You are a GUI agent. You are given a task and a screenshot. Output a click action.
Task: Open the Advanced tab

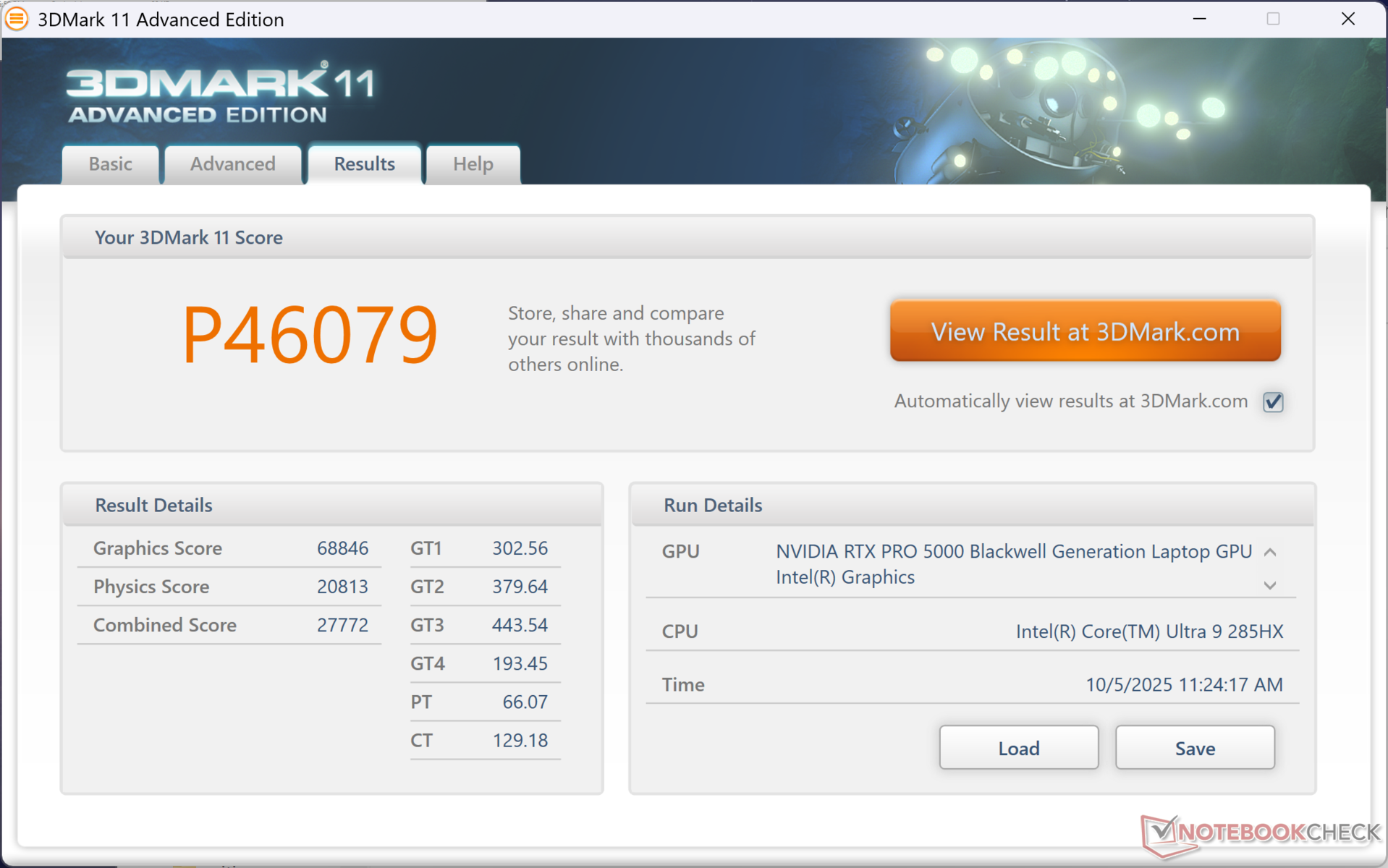click(232, 164)
